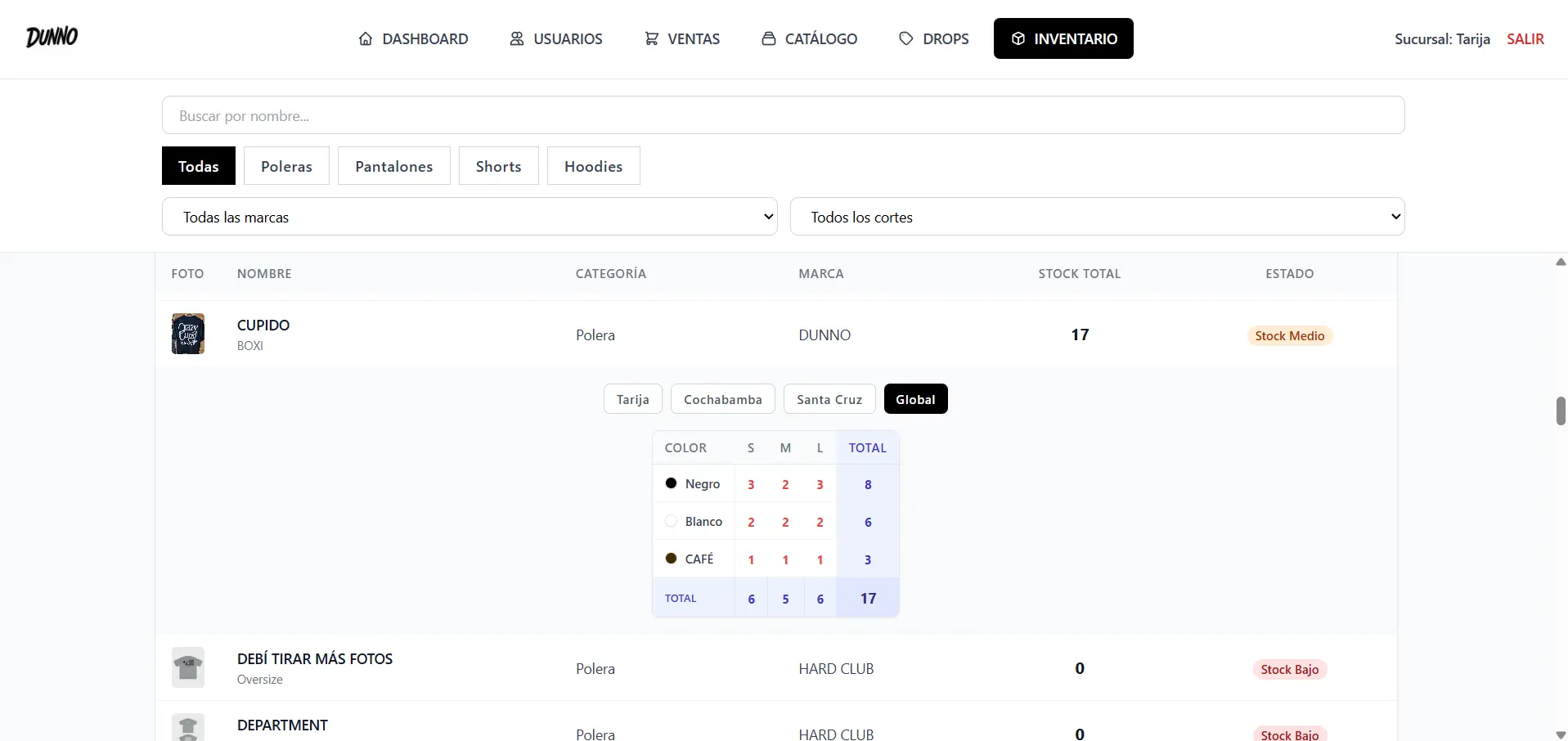Click the DUNNO brand cell for CUPIDO

point(824,335)
